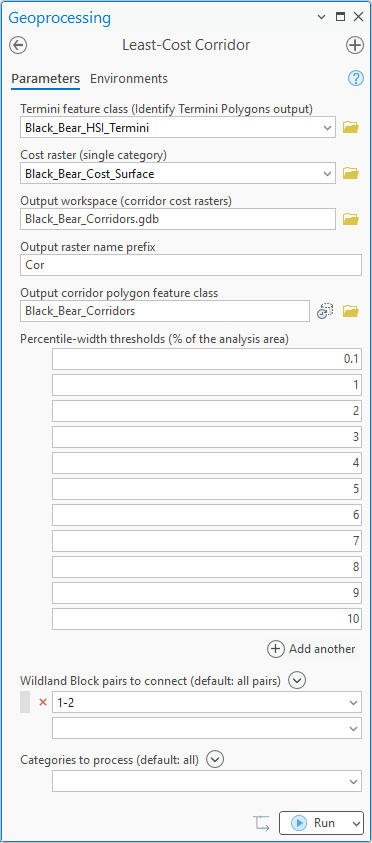Expand Categories to process options chevron
372x843 pixels.
(216, 760)
